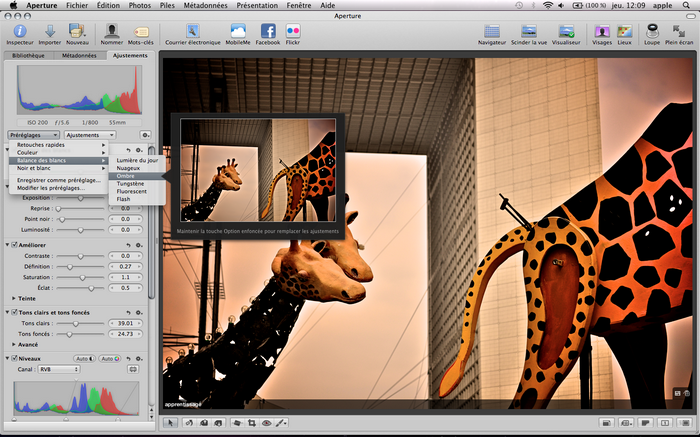Activate the Loupe tool

[652, 31]
